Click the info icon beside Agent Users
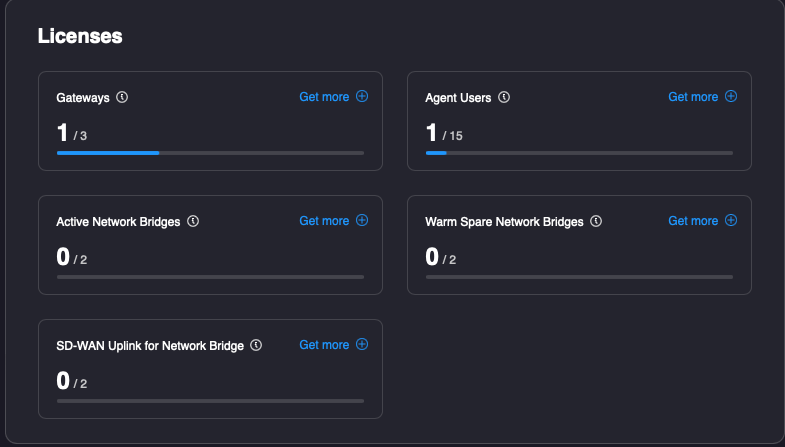Viewport: 785px width, 447px height. (504, 98)
